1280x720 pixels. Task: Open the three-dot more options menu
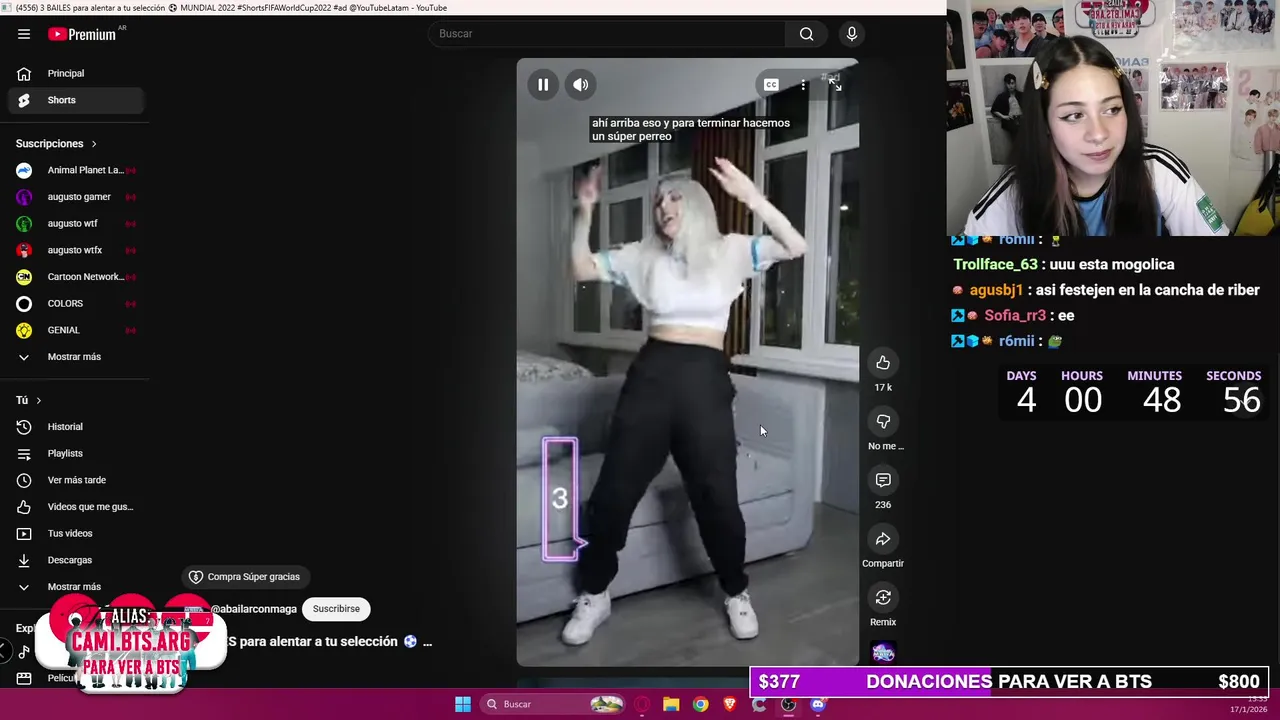click(x=803, y=85)
